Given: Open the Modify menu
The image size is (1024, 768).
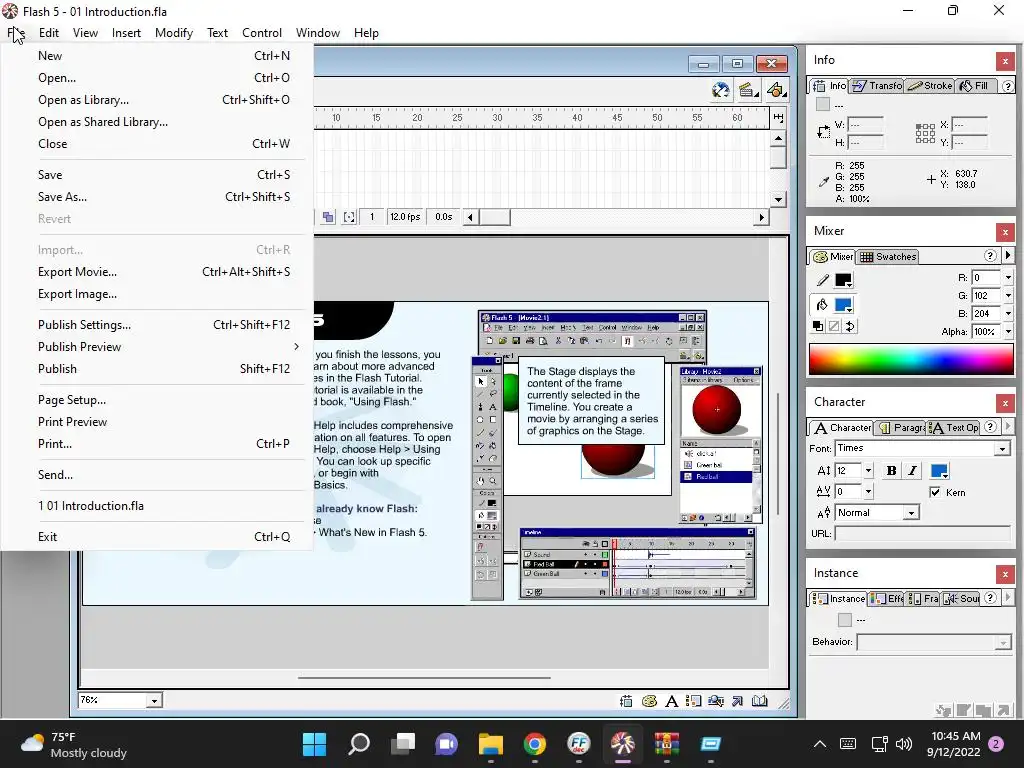Looking at the screenshot, I should point(174,33).
